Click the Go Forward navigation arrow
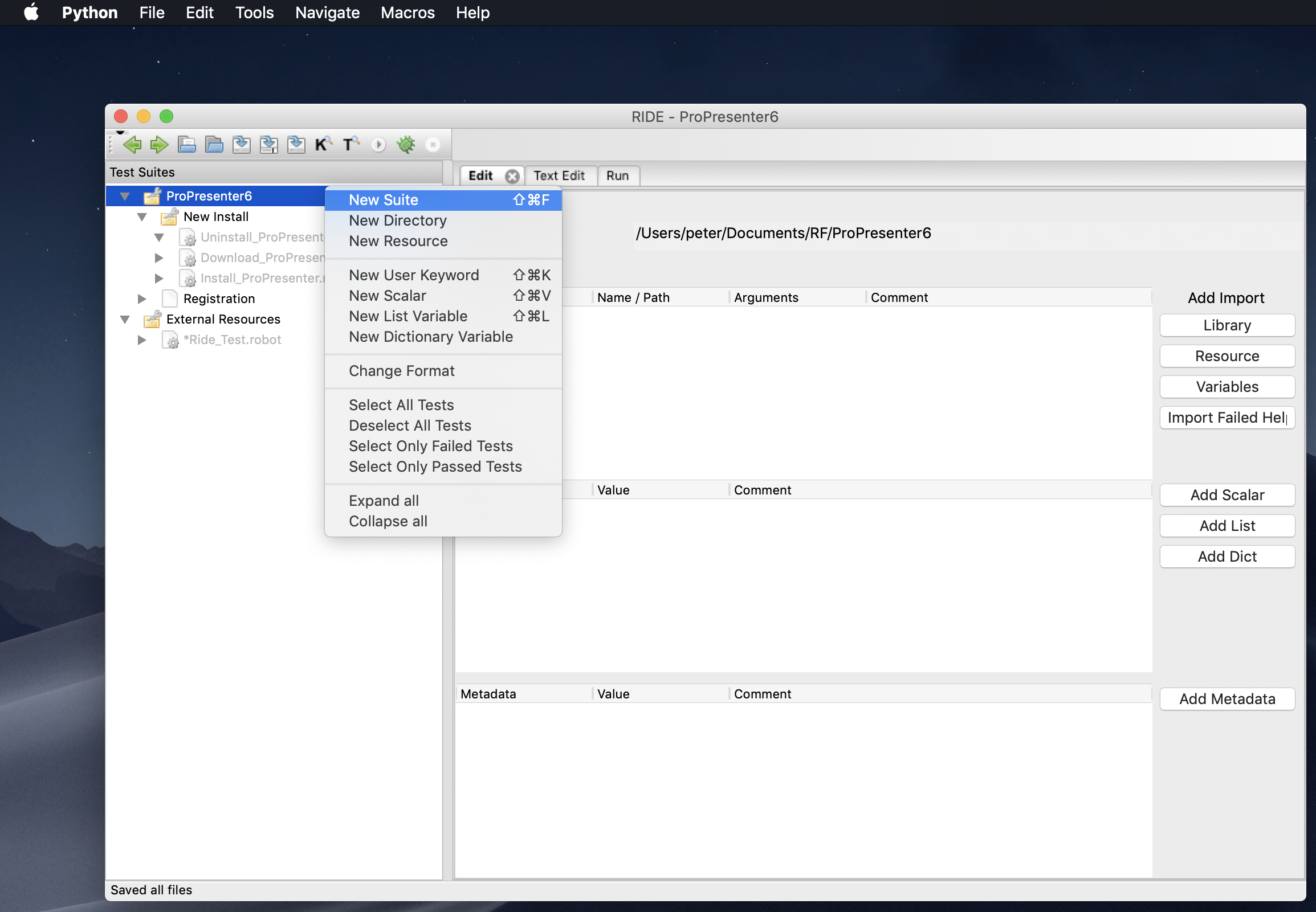This screenshot has width=1316, height=912. click(160, 145)
